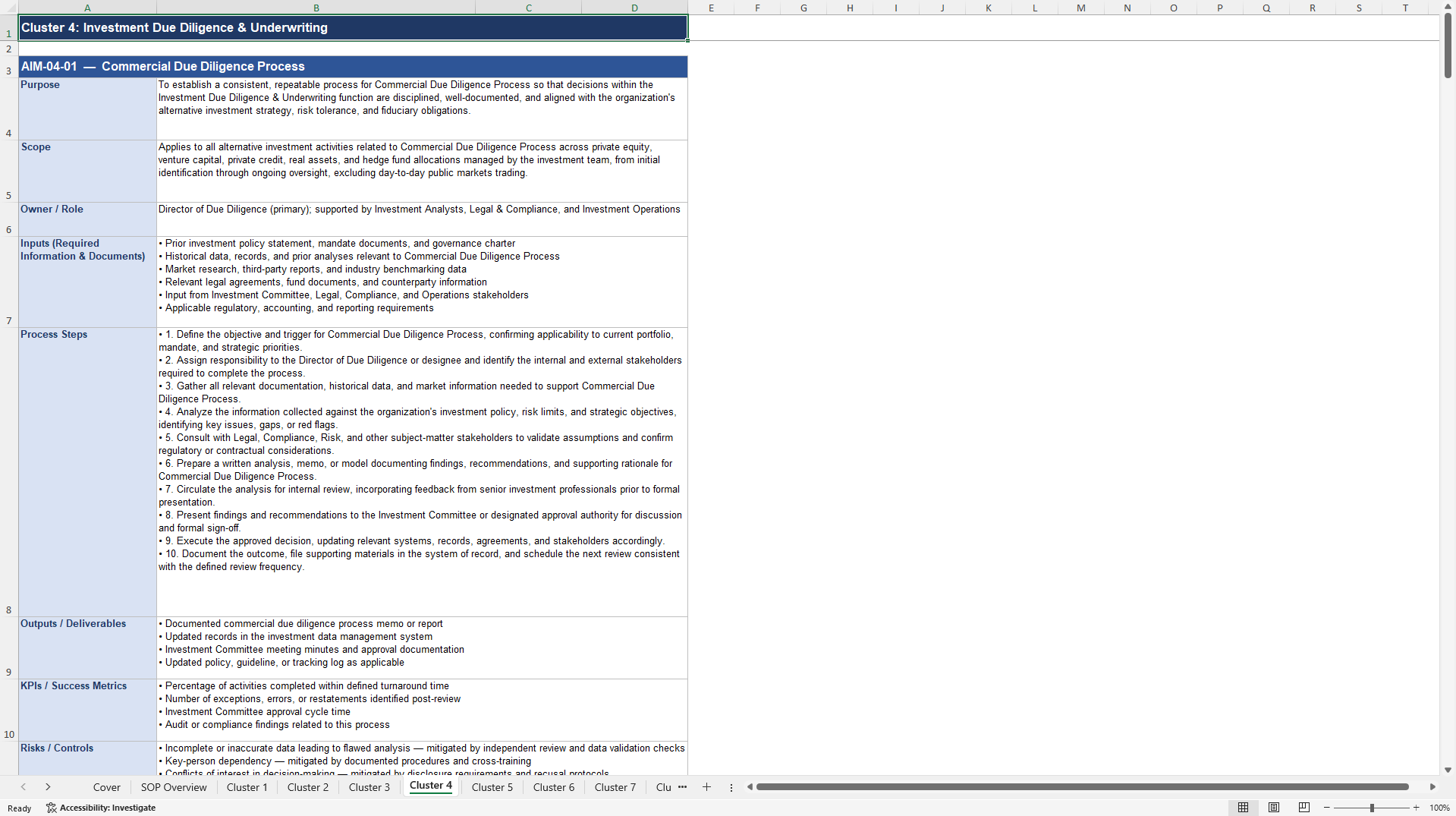The image size is (1456, 816).
Task: Select column D header
Action: tap(634, 8)
